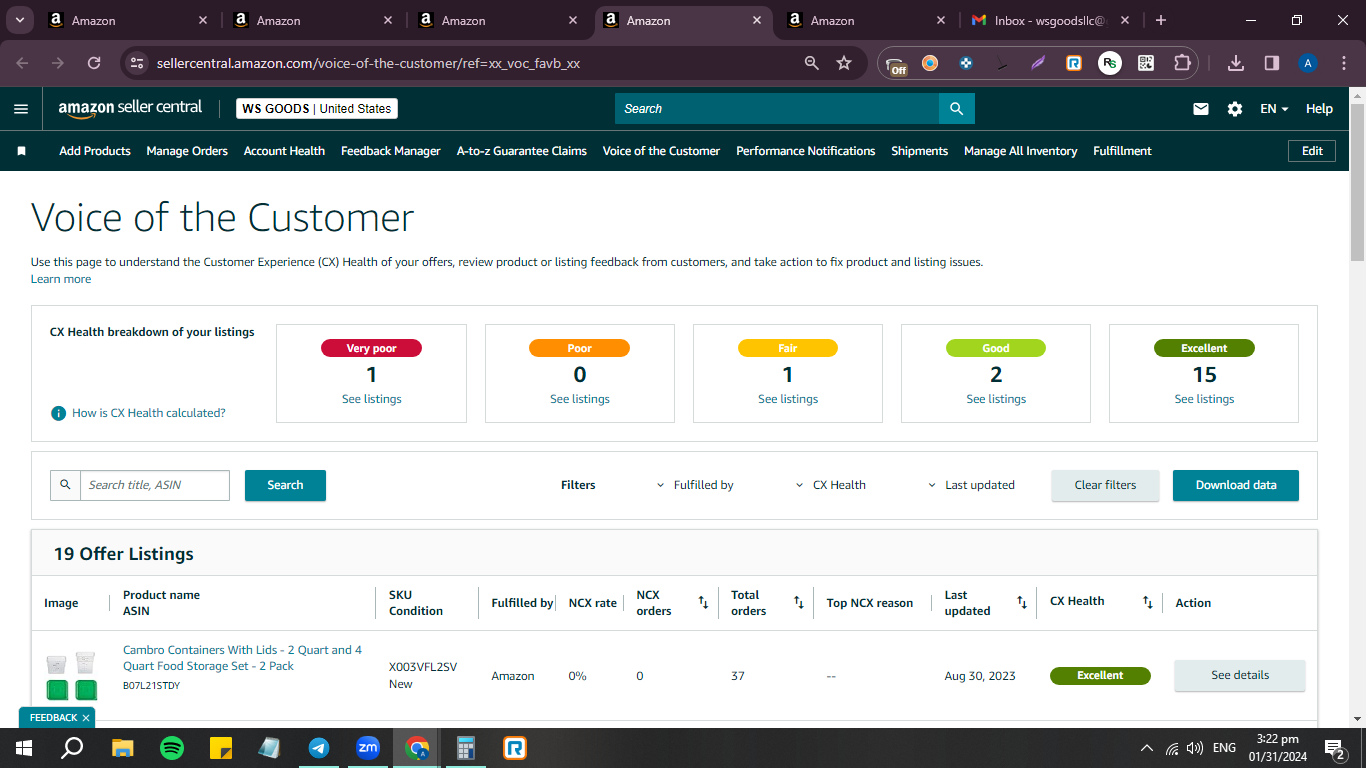
Task: Open A-to-z Guarantee Claims
Action: tap(522, 151)
